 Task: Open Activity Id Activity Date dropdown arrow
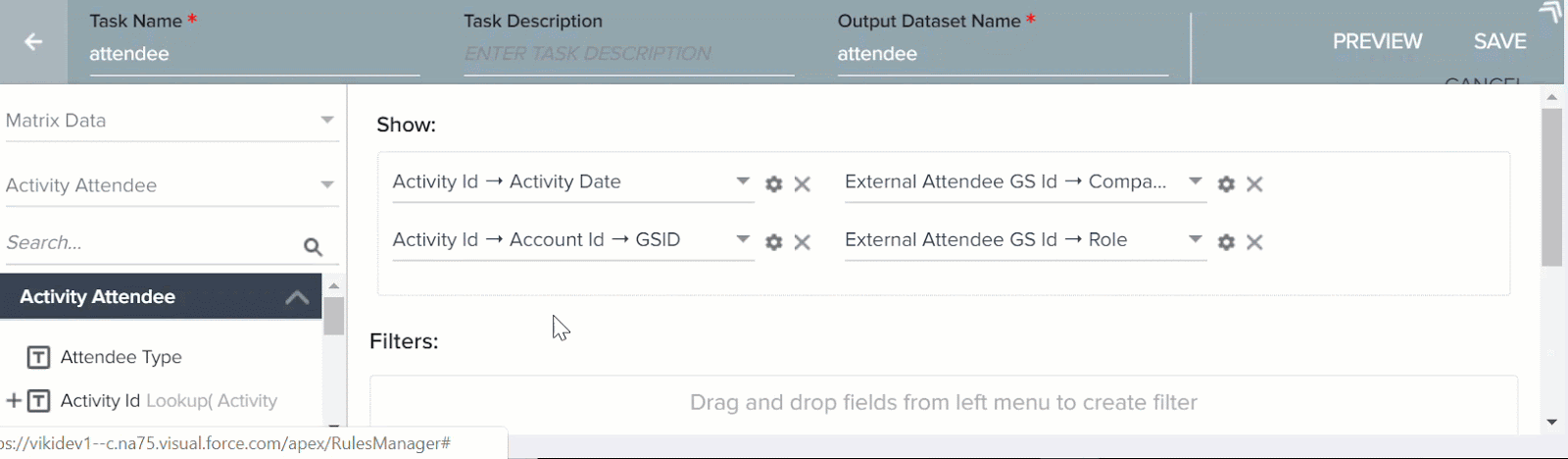pos(743,181)
